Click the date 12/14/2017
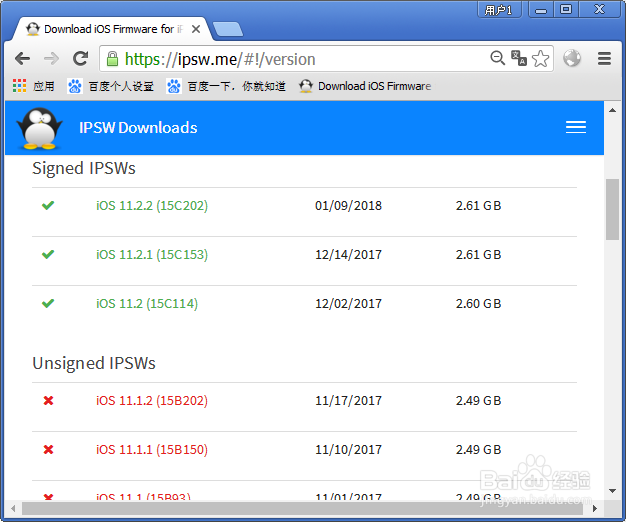 [x=349, y=255]
